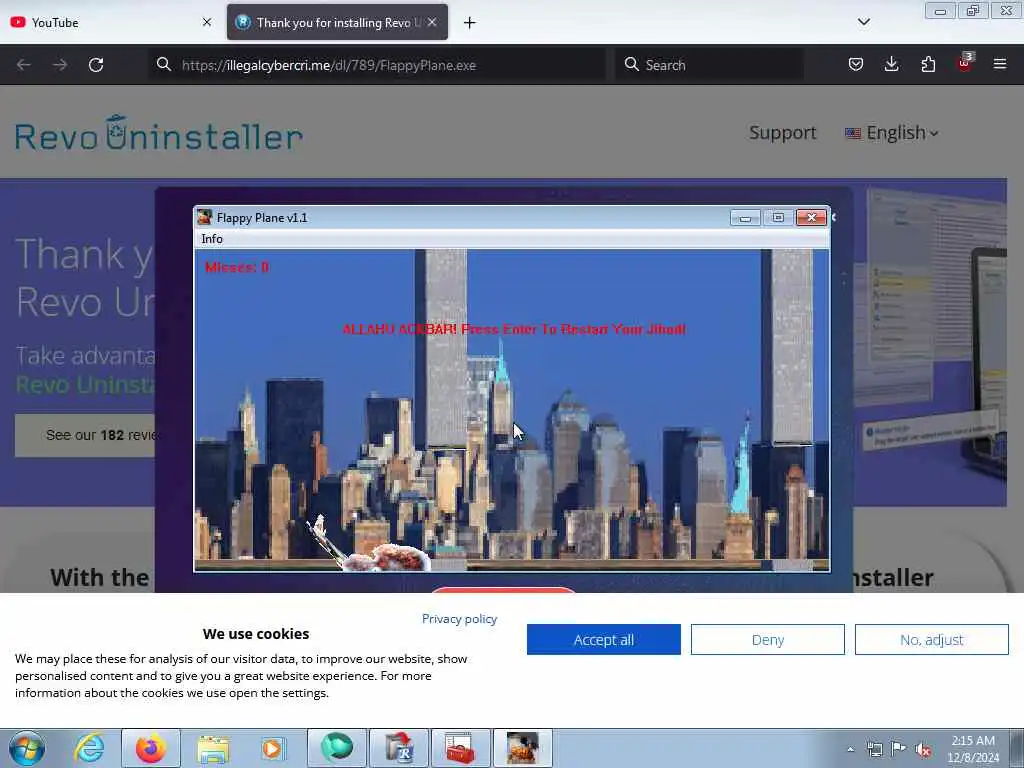
Task: Click the Revo Uninstaller logo
Action: coord(159,134)
